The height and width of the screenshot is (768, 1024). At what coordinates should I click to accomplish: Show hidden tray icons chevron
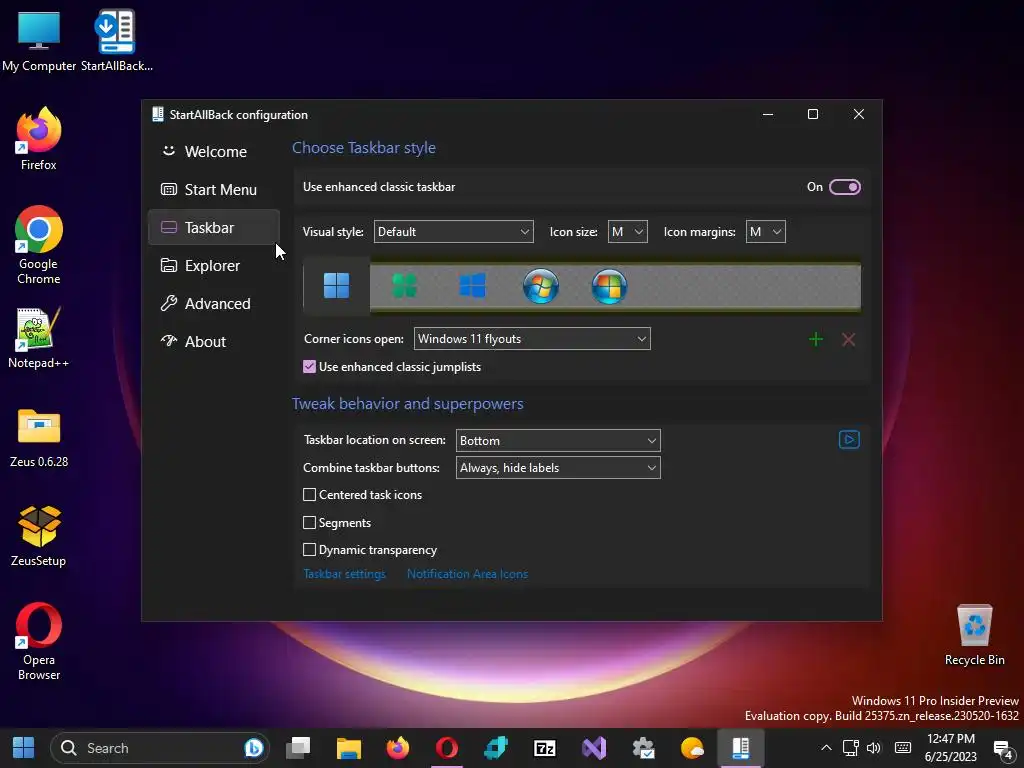tap(826, 748)
